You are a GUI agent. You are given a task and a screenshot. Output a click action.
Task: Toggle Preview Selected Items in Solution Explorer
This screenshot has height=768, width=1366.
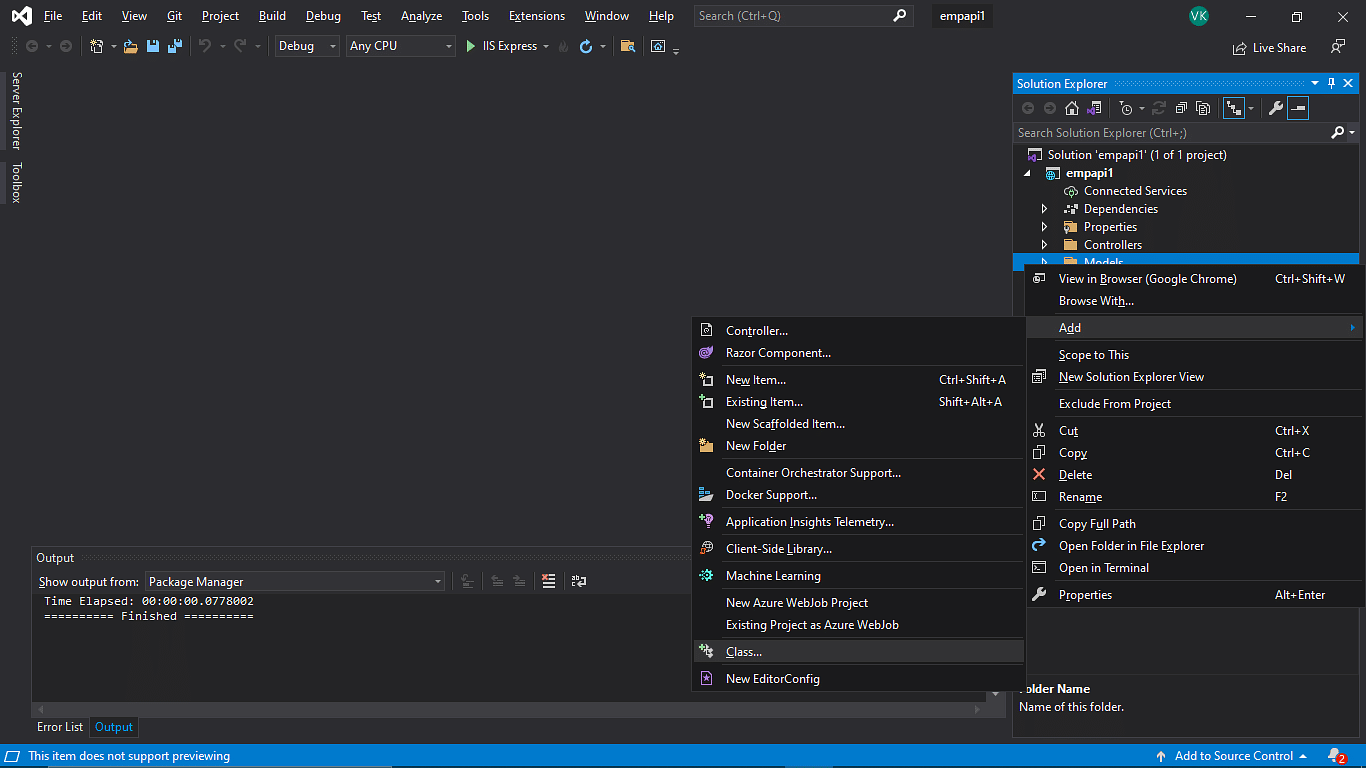coord(1298,108)
